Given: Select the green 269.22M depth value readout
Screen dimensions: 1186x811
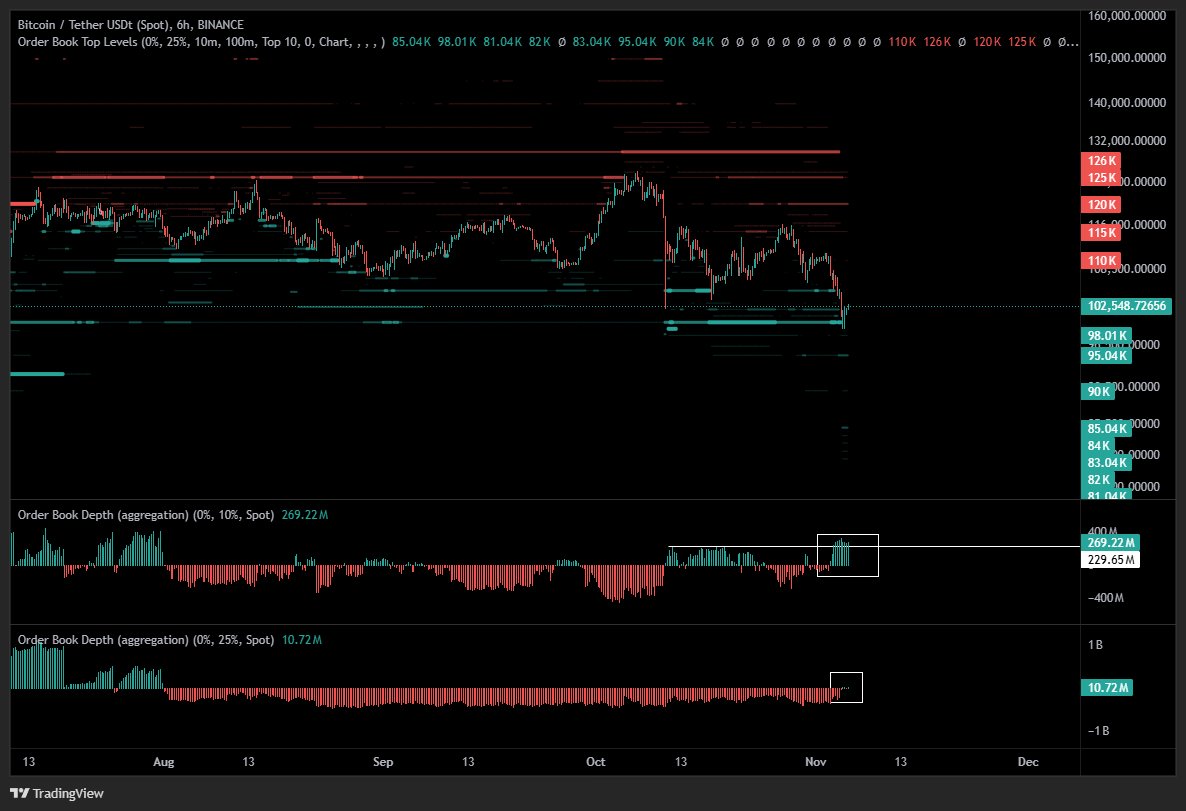Looking at the screenshot, I should click(1111, 542).
